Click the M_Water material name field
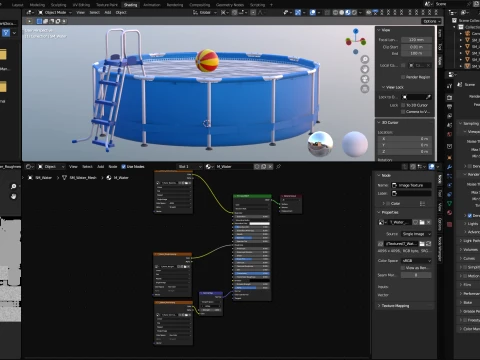Image resolution: width=480 pixels, height=360 pixels. click(233, 166)
